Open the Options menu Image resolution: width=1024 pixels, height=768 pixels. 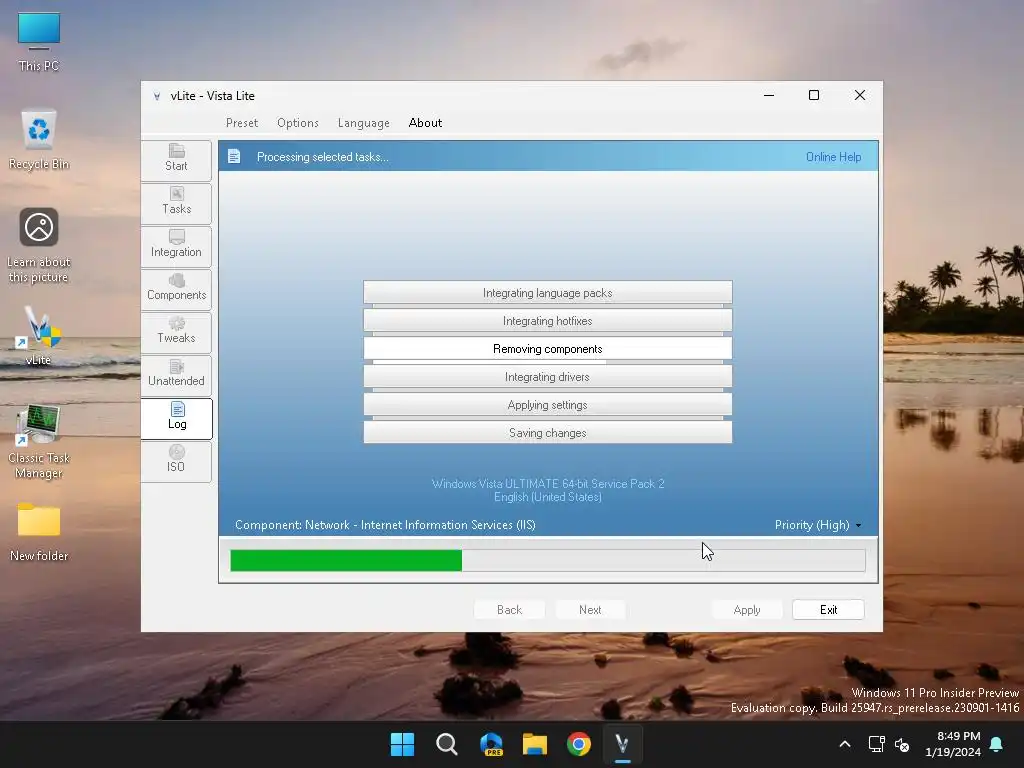point(298,123)
